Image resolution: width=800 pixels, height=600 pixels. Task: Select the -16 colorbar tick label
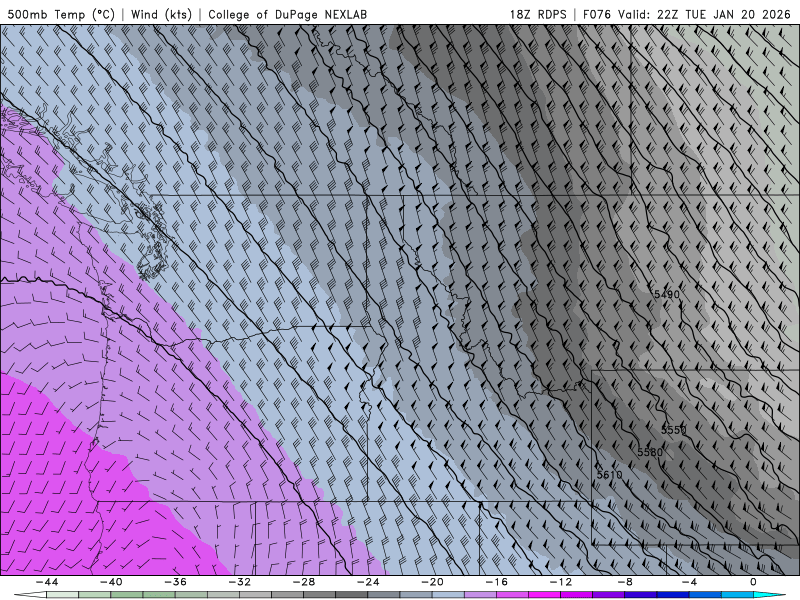point(496,582)
